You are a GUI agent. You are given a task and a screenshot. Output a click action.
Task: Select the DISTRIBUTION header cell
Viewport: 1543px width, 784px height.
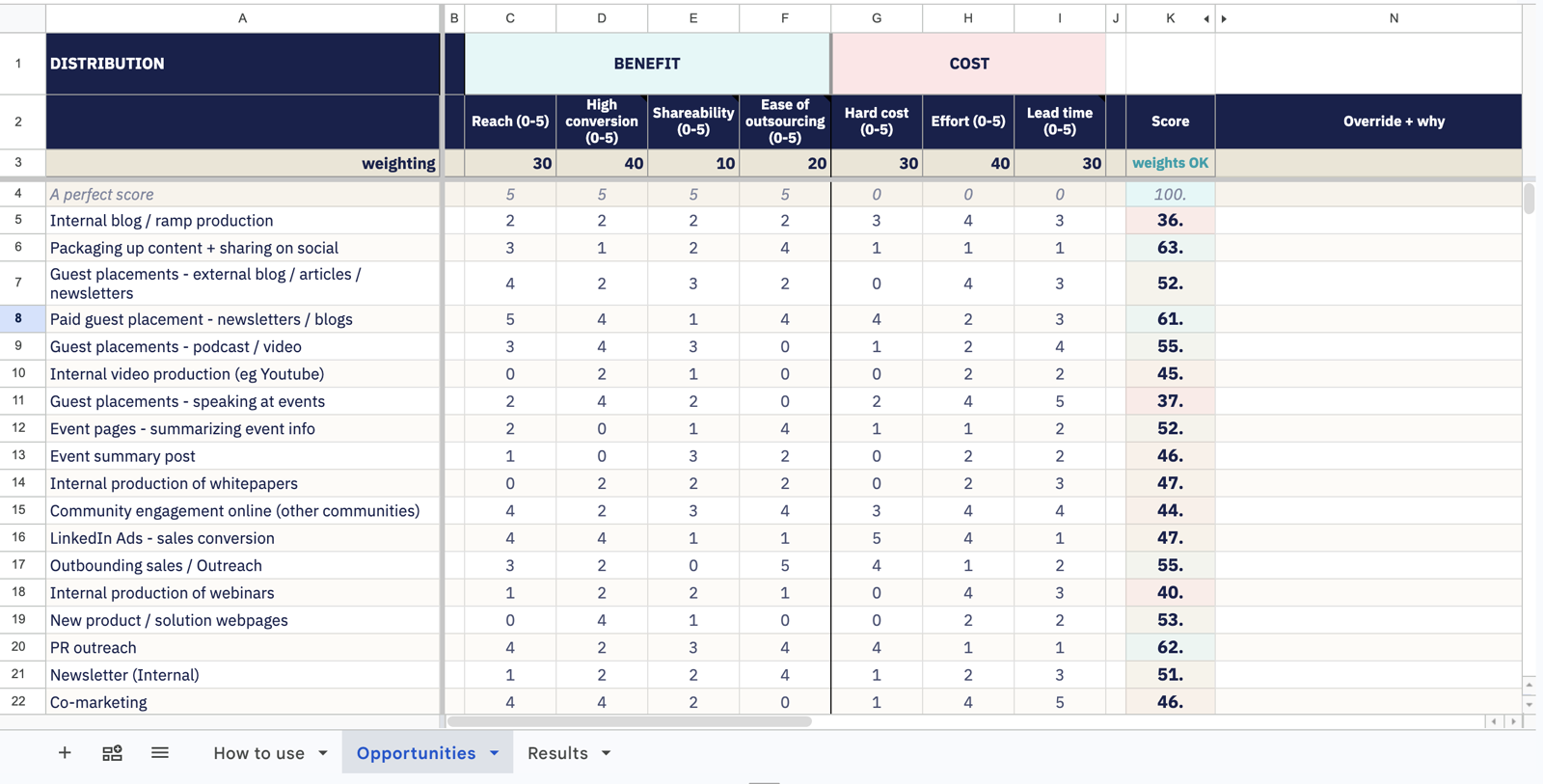click(243, 64)
